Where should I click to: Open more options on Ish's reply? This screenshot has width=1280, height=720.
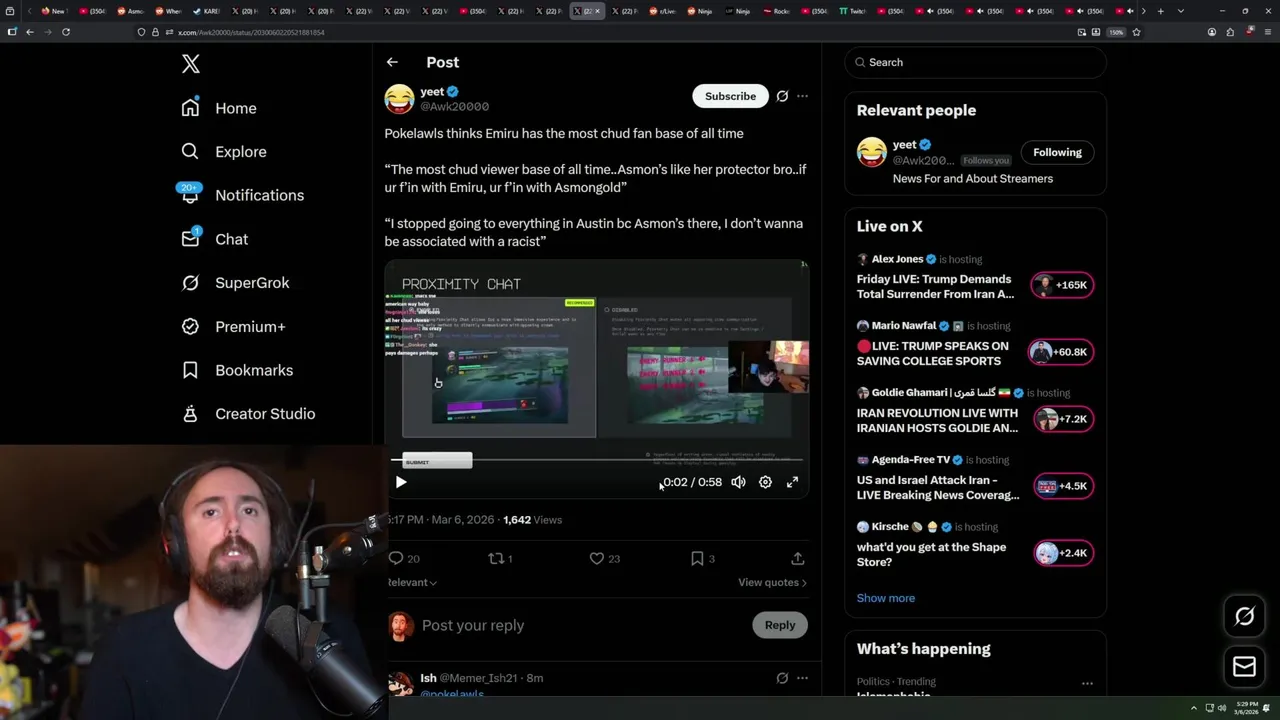tap(802, 678)
